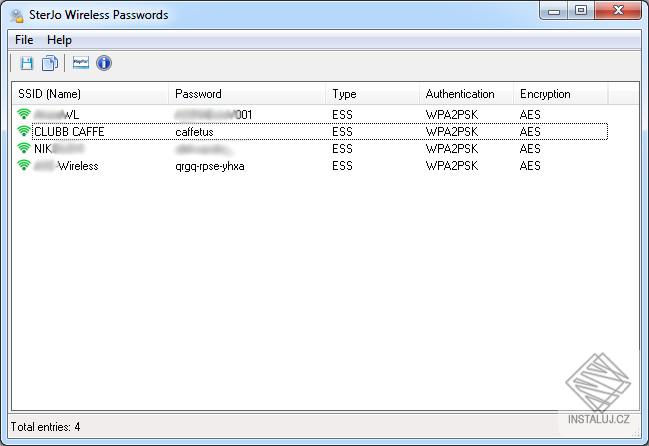The image size is (649, 446).
Task: Open the Help menu
Action: [60, 40]
